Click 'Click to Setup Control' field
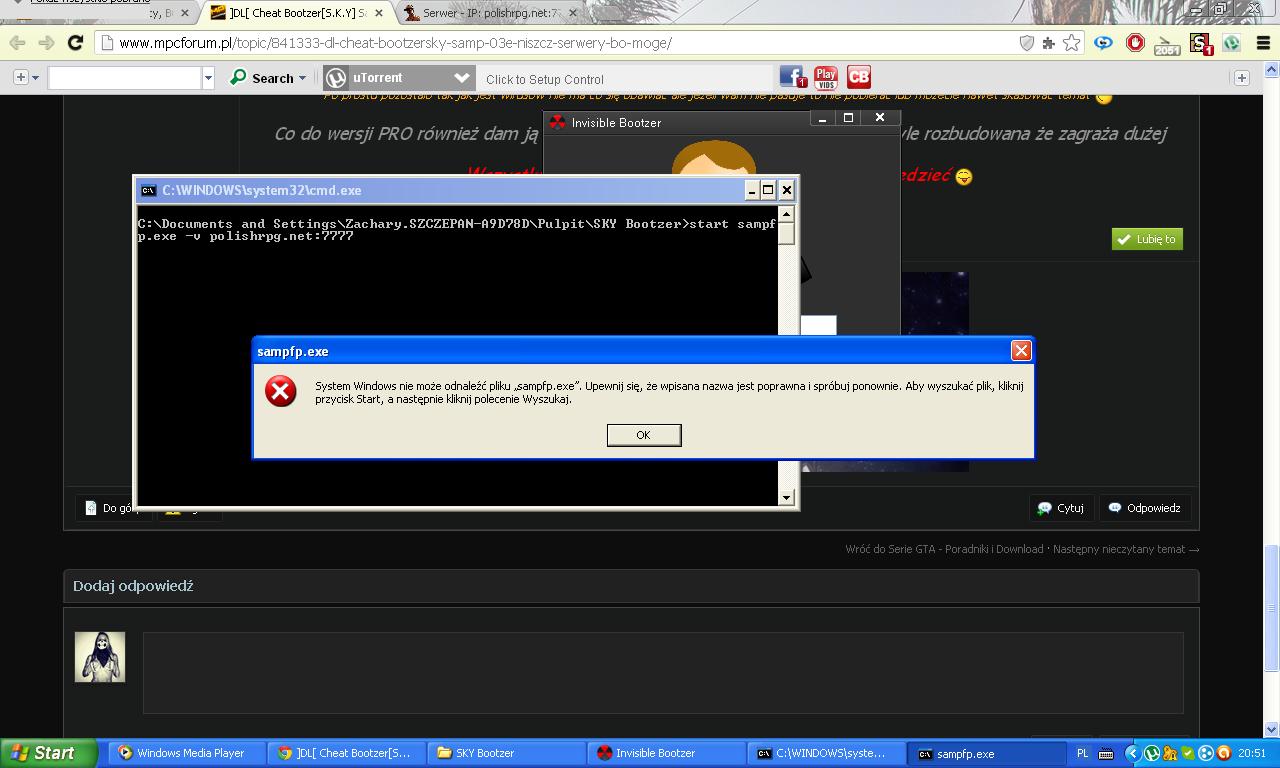 [624, 79]
